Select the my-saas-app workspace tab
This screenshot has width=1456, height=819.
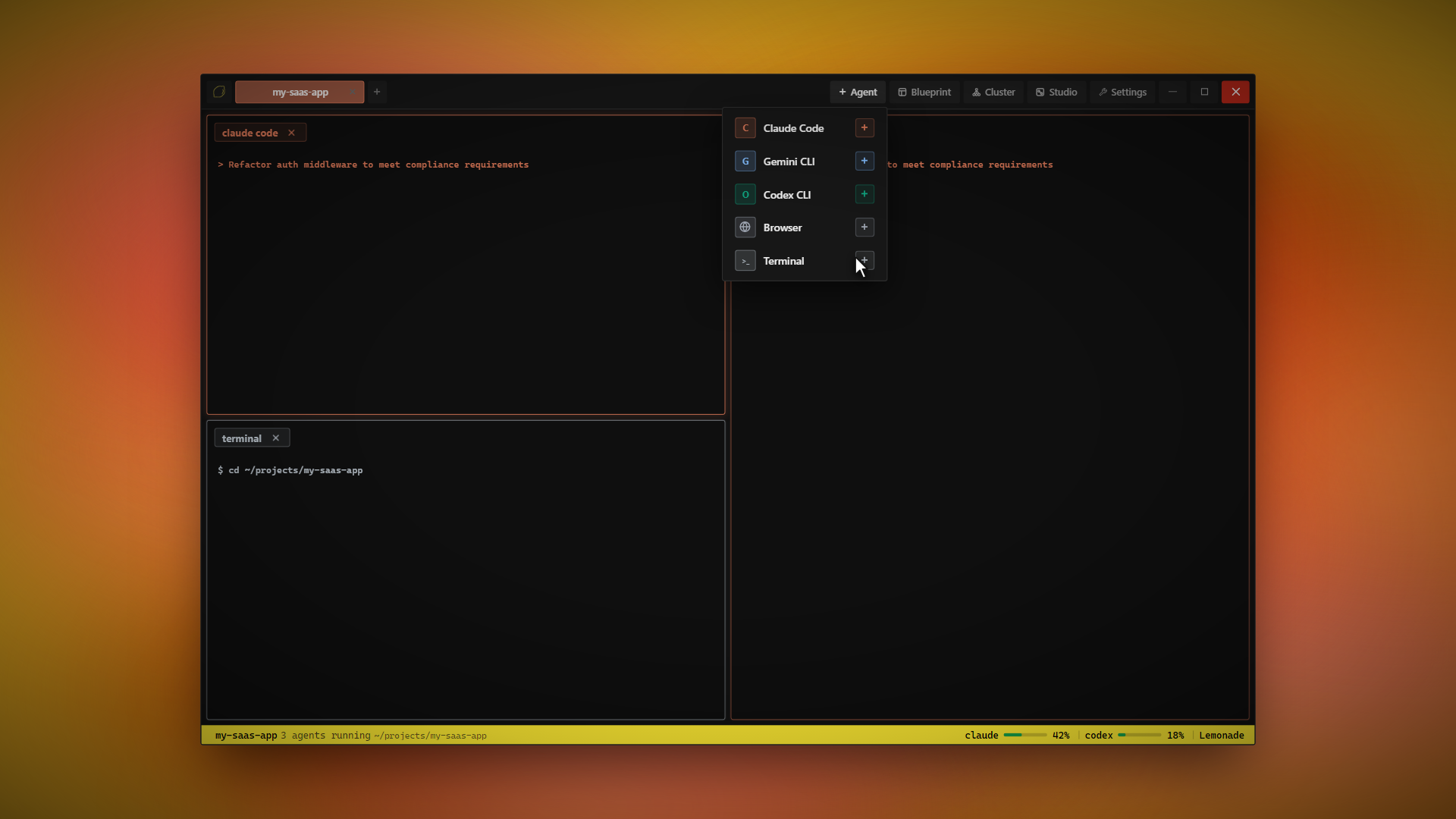pyautogui.click(x=300, y=92)
